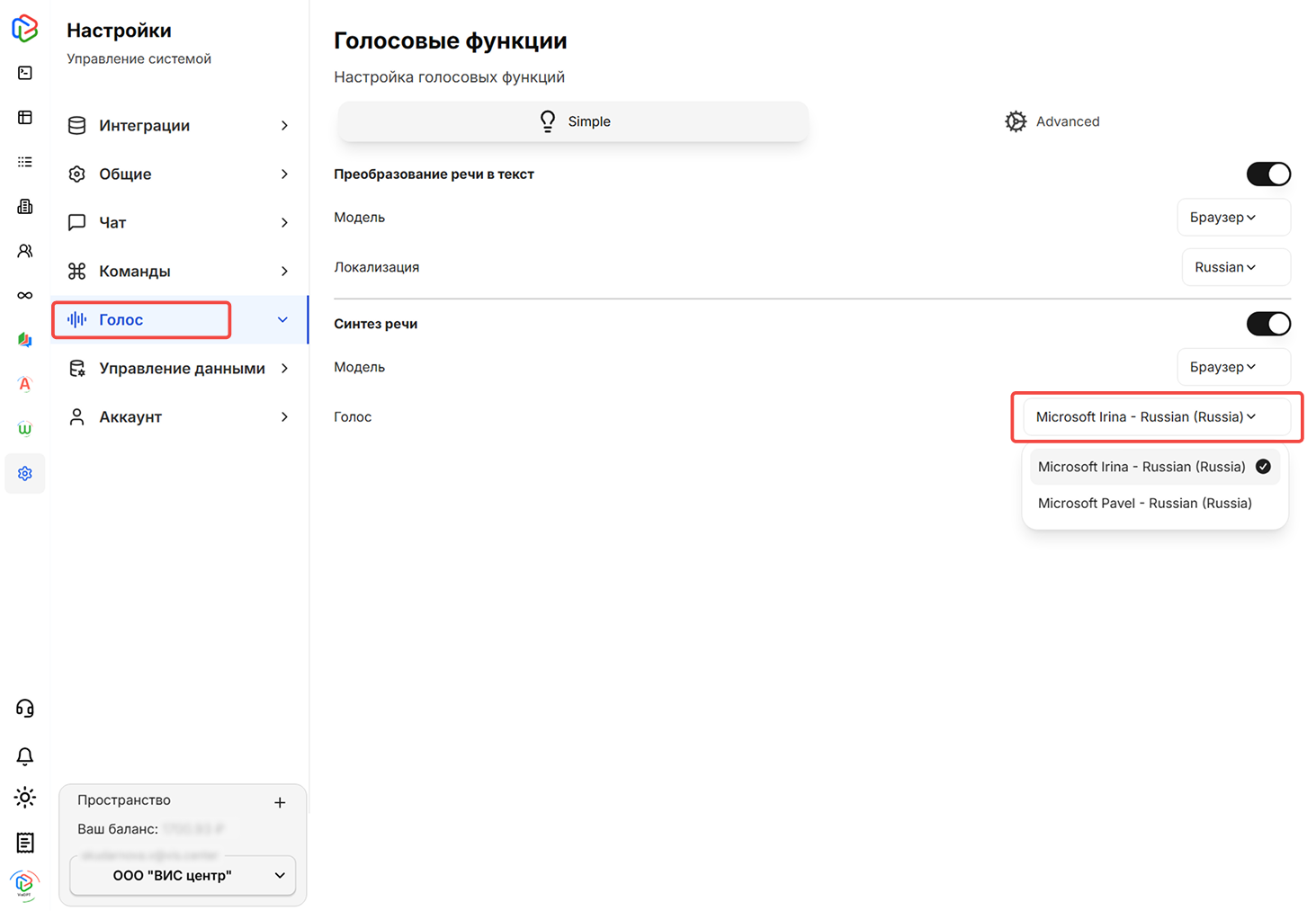Open the Чат settings menu item
The image size is (1316, 911).
(x=179, y=222)
